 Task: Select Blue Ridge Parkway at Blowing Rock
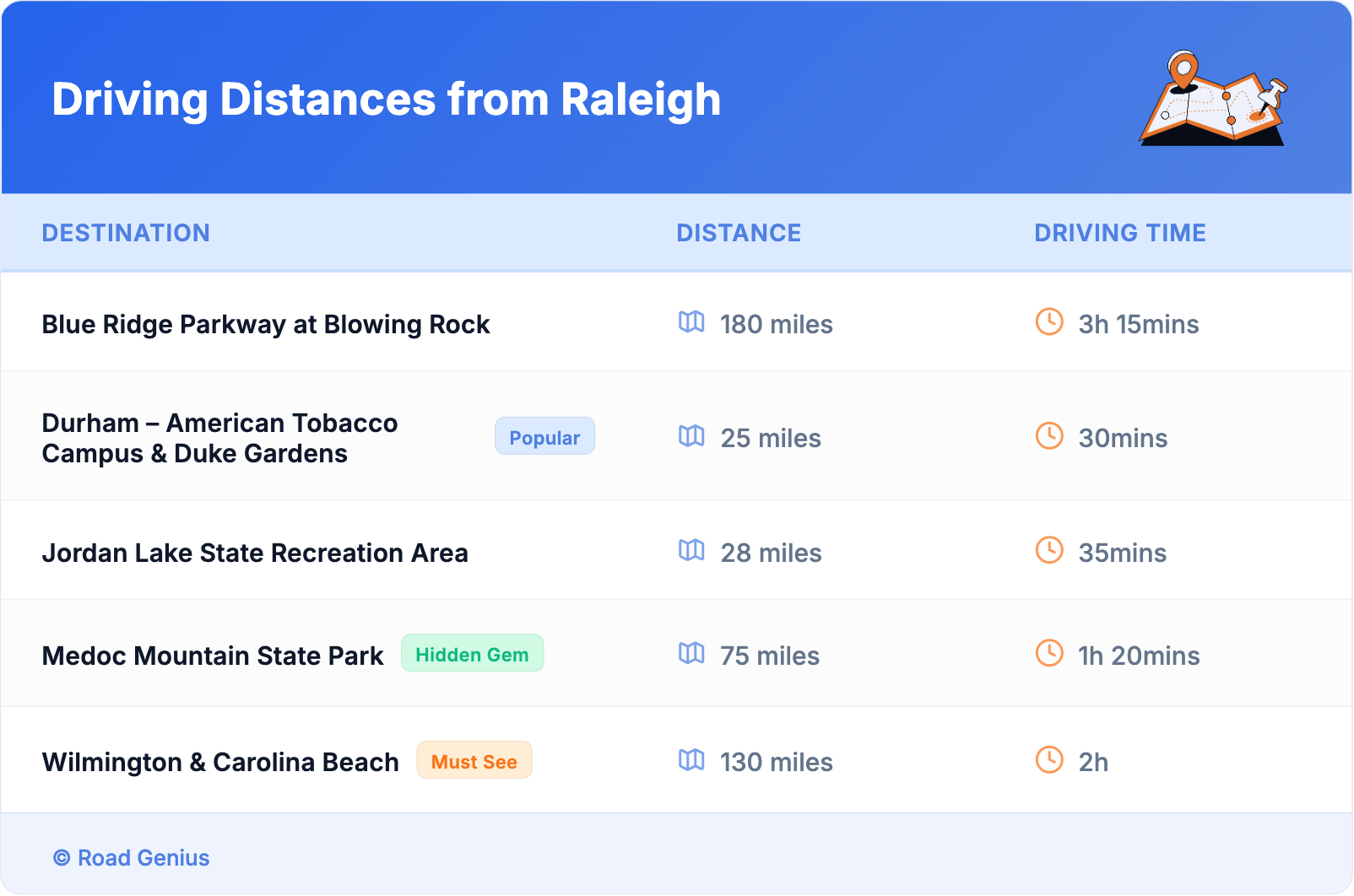coord(266,325)
